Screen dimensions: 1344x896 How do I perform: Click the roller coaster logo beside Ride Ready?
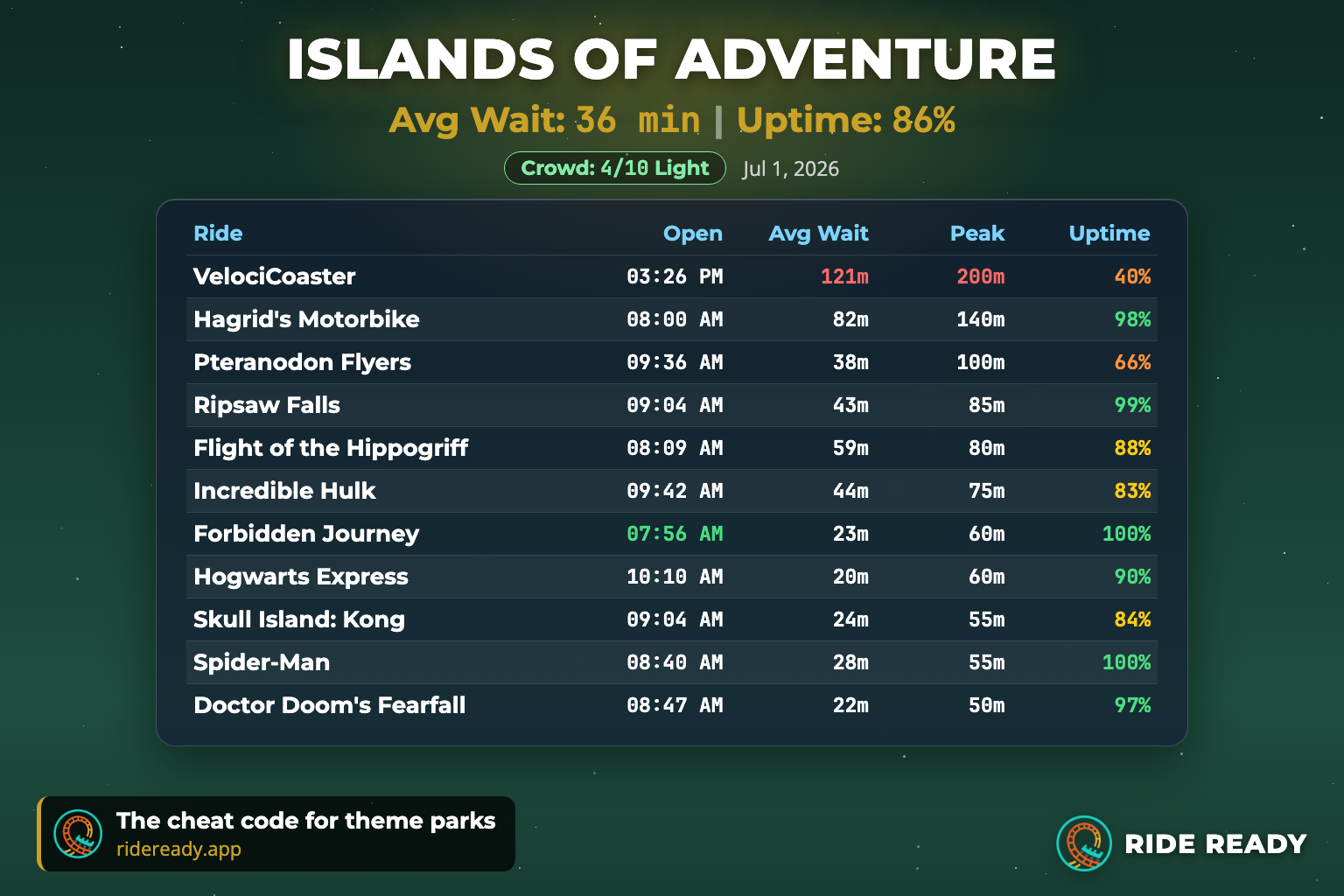coord(1084,843)
